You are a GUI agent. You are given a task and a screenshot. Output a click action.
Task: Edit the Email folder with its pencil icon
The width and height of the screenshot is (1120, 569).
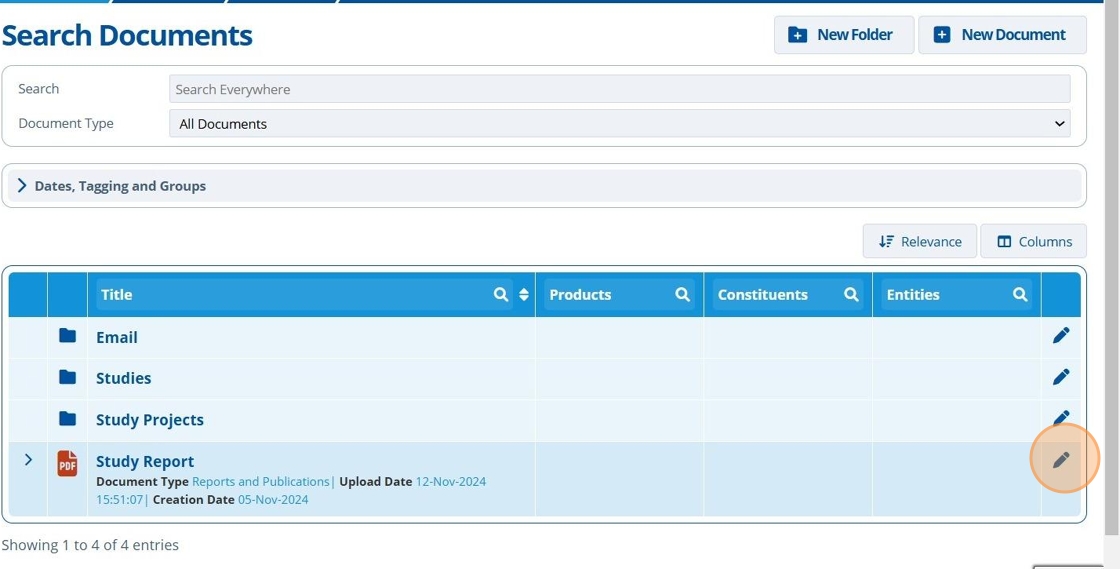(x=1061, y=336)
